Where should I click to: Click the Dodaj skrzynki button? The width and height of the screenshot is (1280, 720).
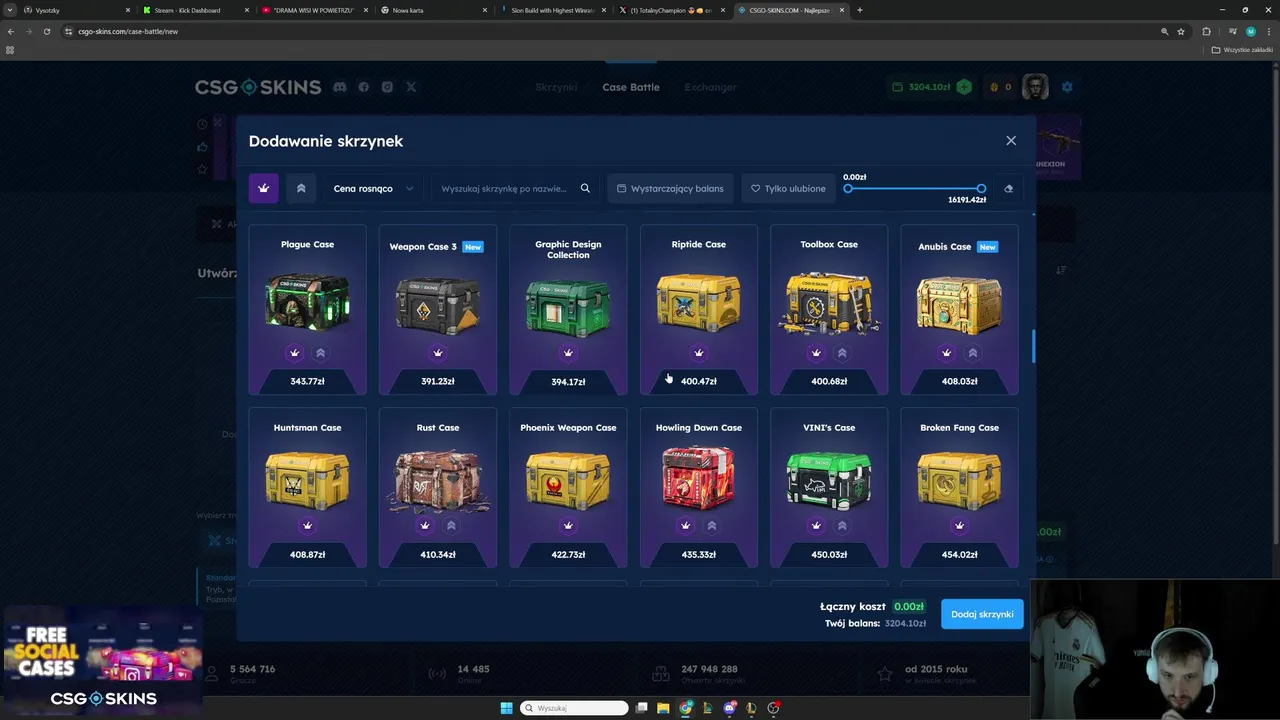[x=982, y=614]
